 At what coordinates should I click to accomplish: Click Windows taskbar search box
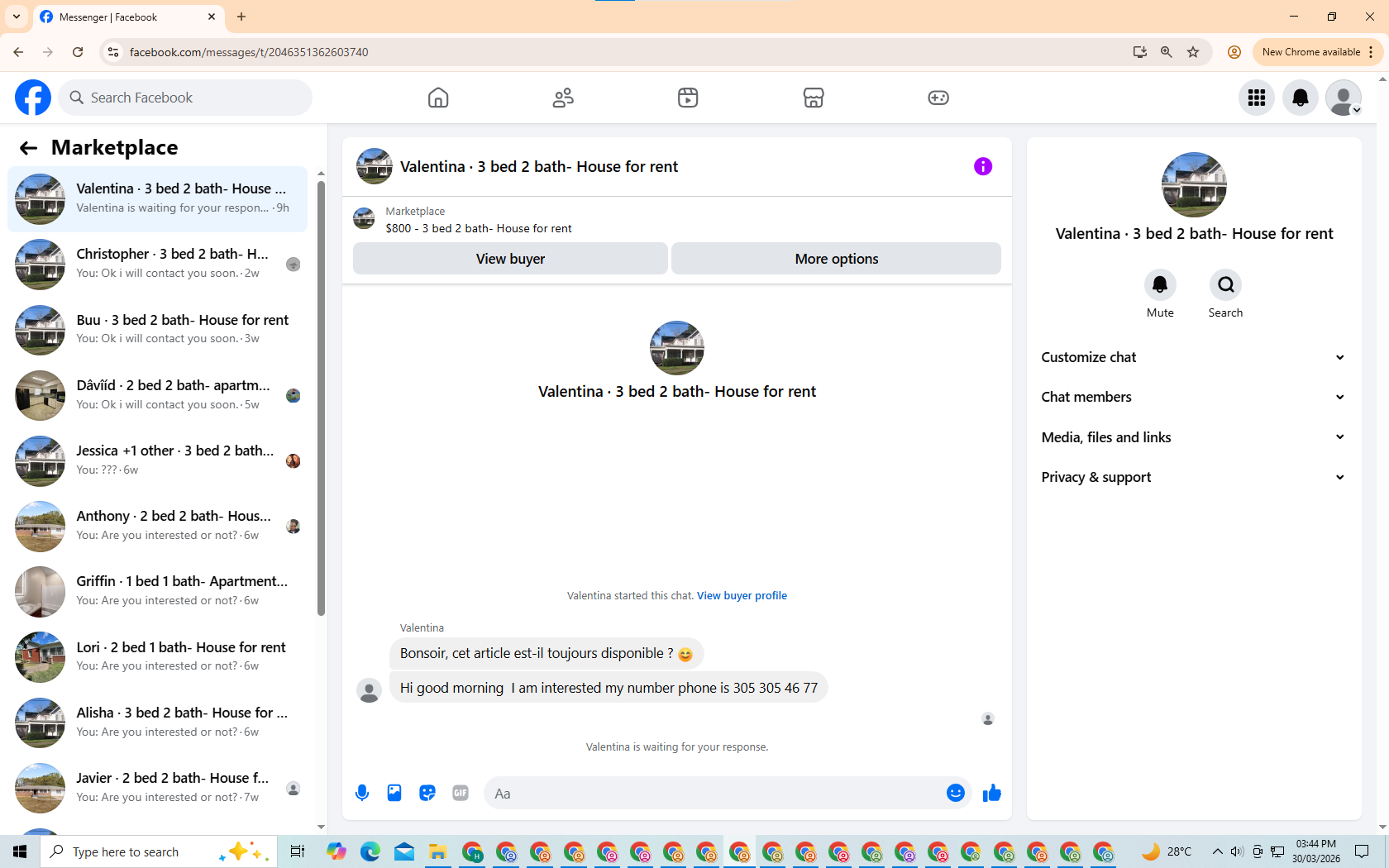[159, 851]
